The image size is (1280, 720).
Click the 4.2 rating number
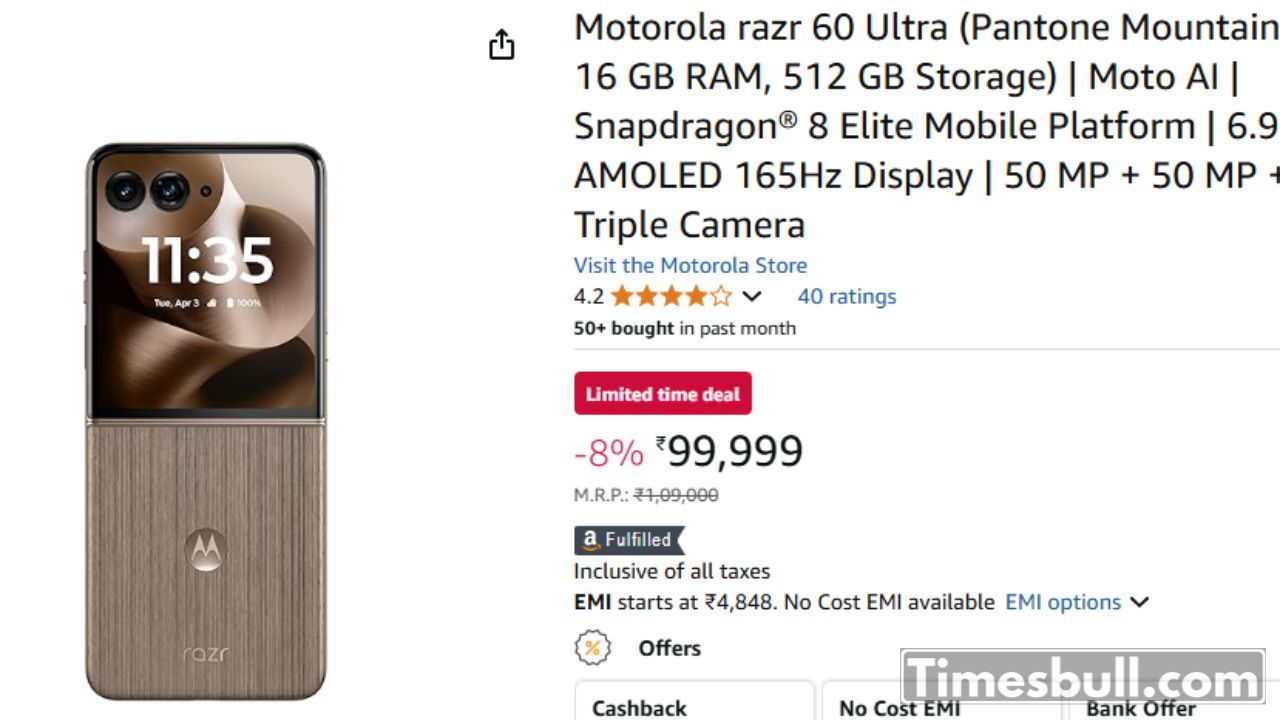(588, 296)
